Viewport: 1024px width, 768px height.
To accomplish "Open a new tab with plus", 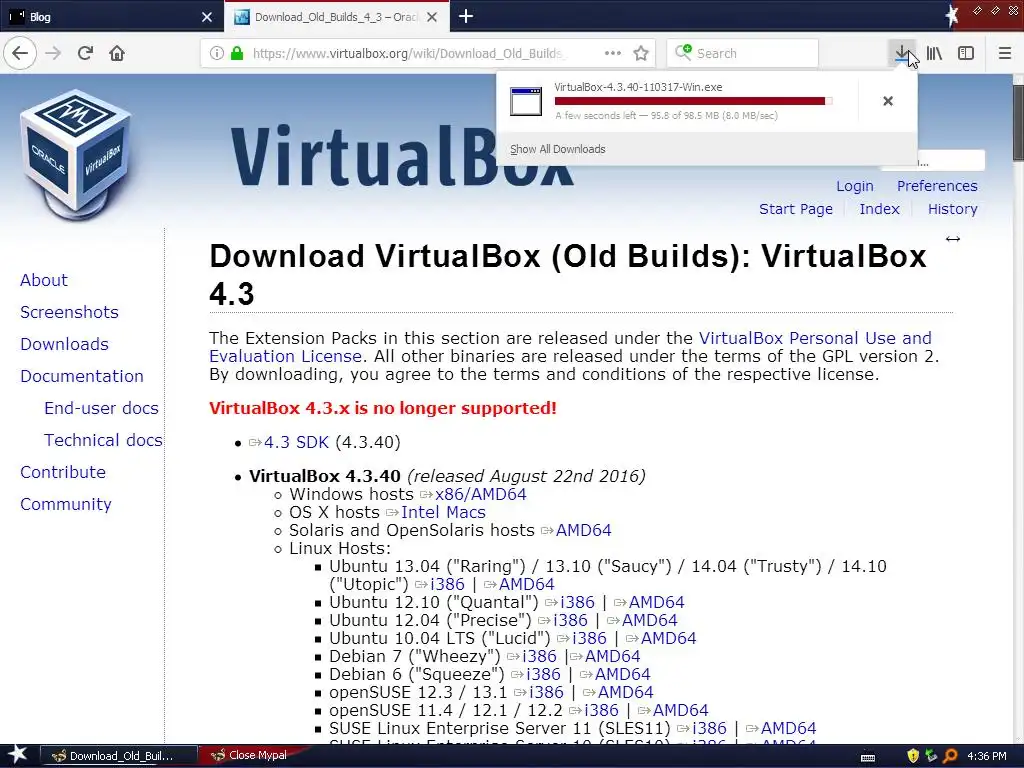I will [466, 16].
